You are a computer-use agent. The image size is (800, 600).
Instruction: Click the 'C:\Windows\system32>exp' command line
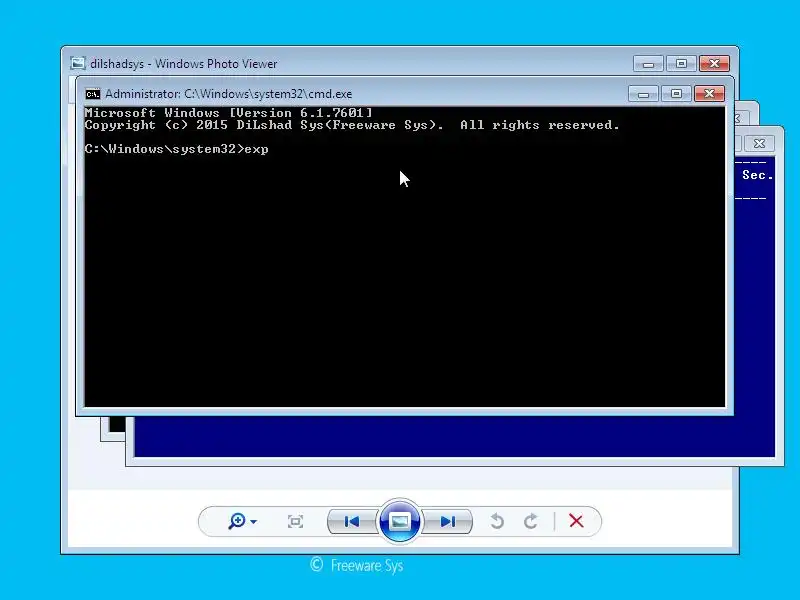tap(177, 149)
